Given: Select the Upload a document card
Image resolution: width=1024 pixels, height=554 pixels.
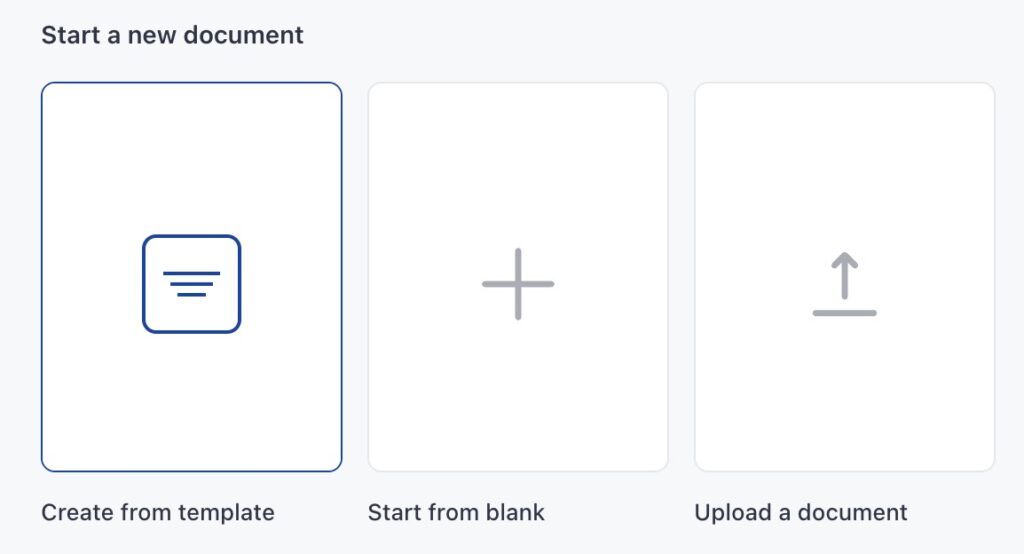Looking at the screenshot, I should pos(845,277).
